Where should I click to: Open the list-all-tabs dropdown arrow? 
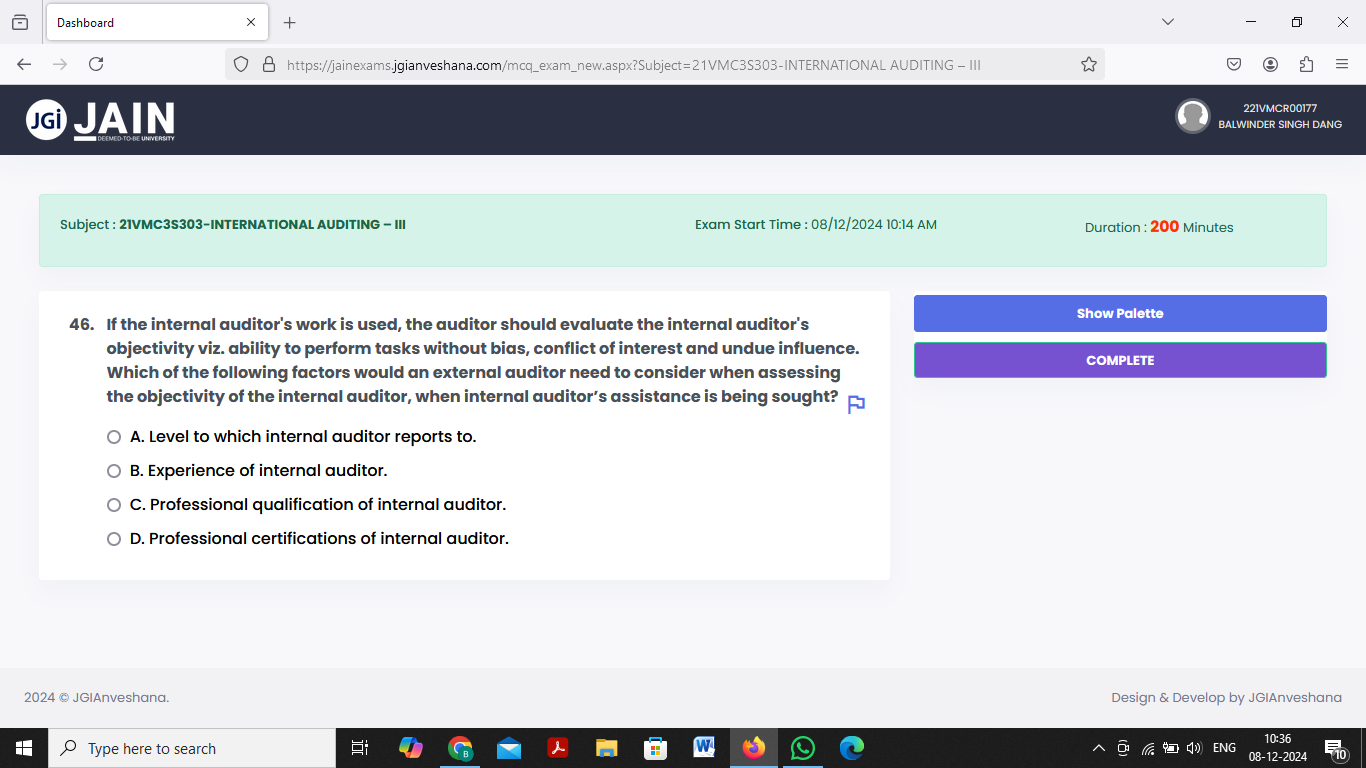1168,22
